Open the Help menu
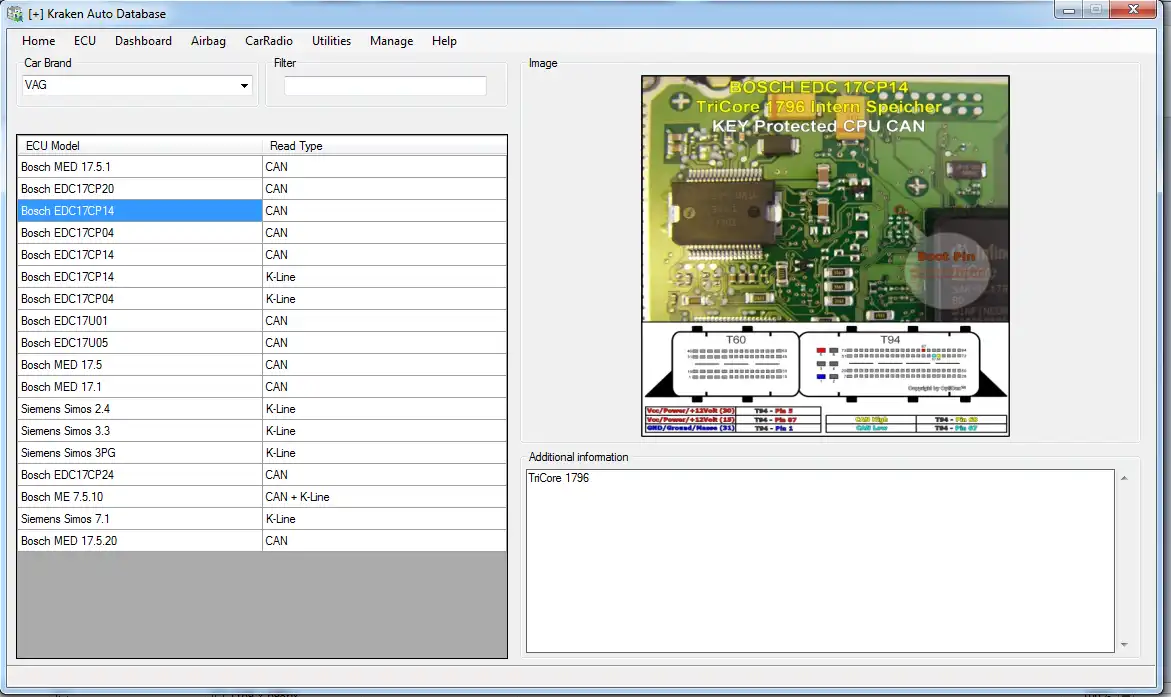1171x697 pixels. click(444, 41)
